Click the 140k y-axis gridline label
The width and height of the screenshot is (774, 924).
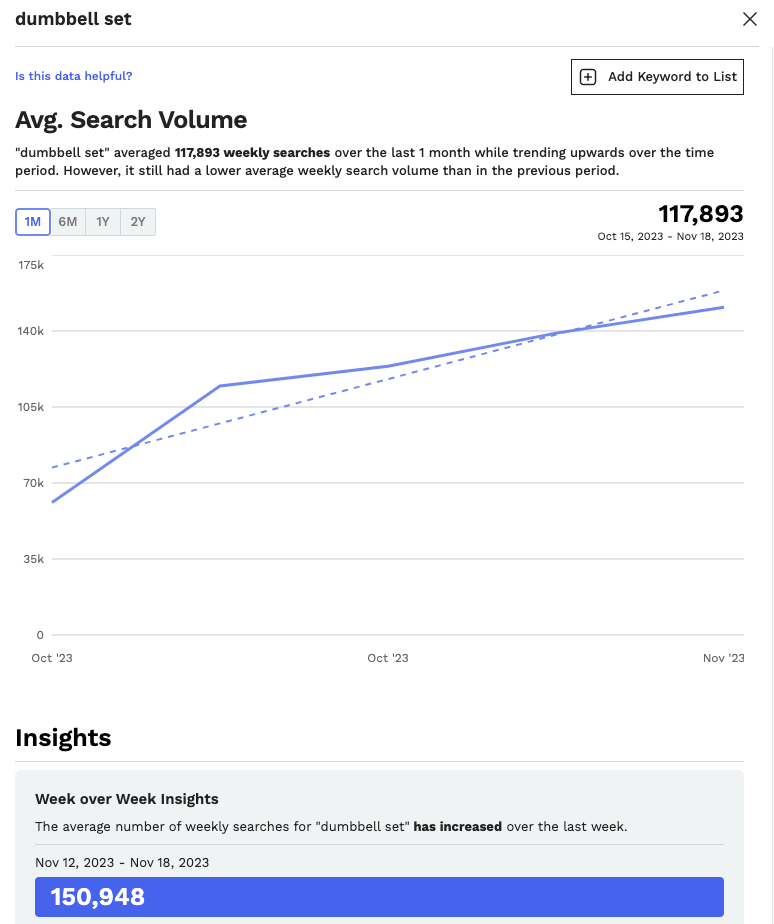click(31, 331)
